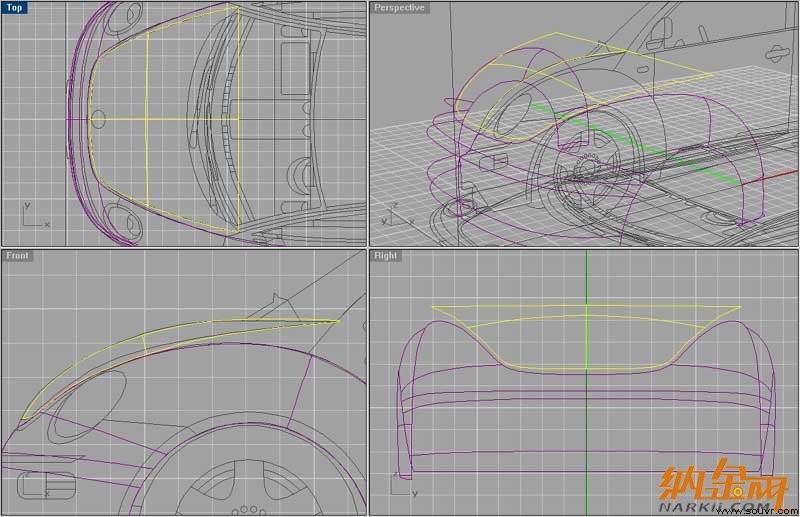Select yellow hood centerline in Top viewport

[164, 119]
